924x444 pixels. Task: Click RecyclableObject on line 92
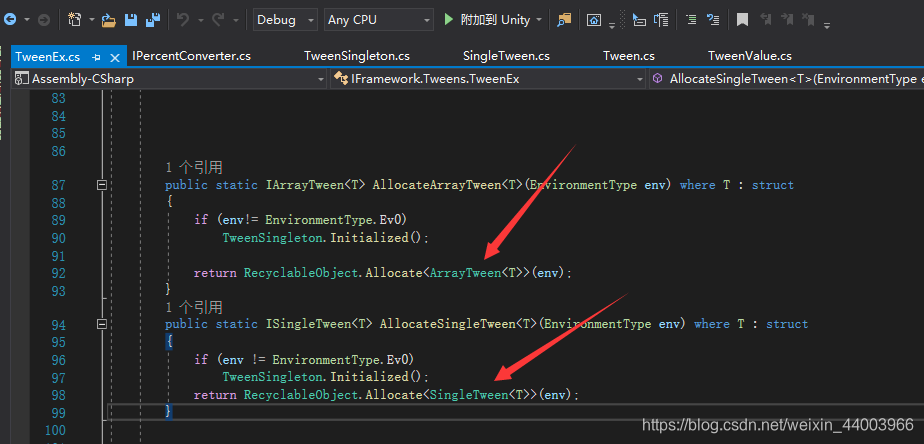pos(301,273)
